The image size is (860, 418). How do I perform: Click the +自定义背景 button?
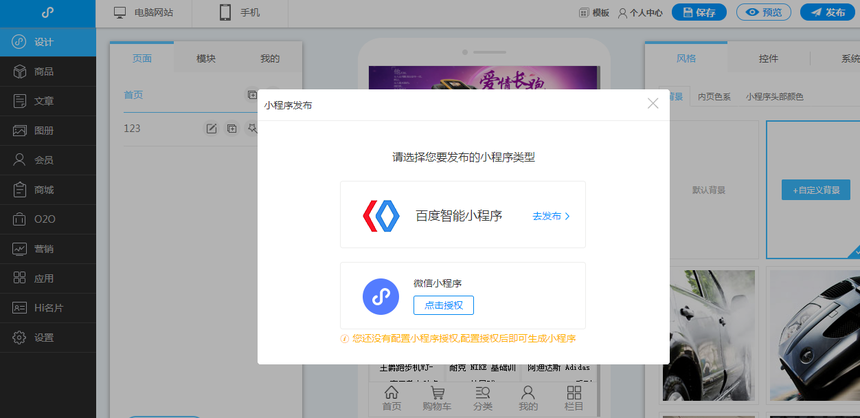[x=816, y=190]
